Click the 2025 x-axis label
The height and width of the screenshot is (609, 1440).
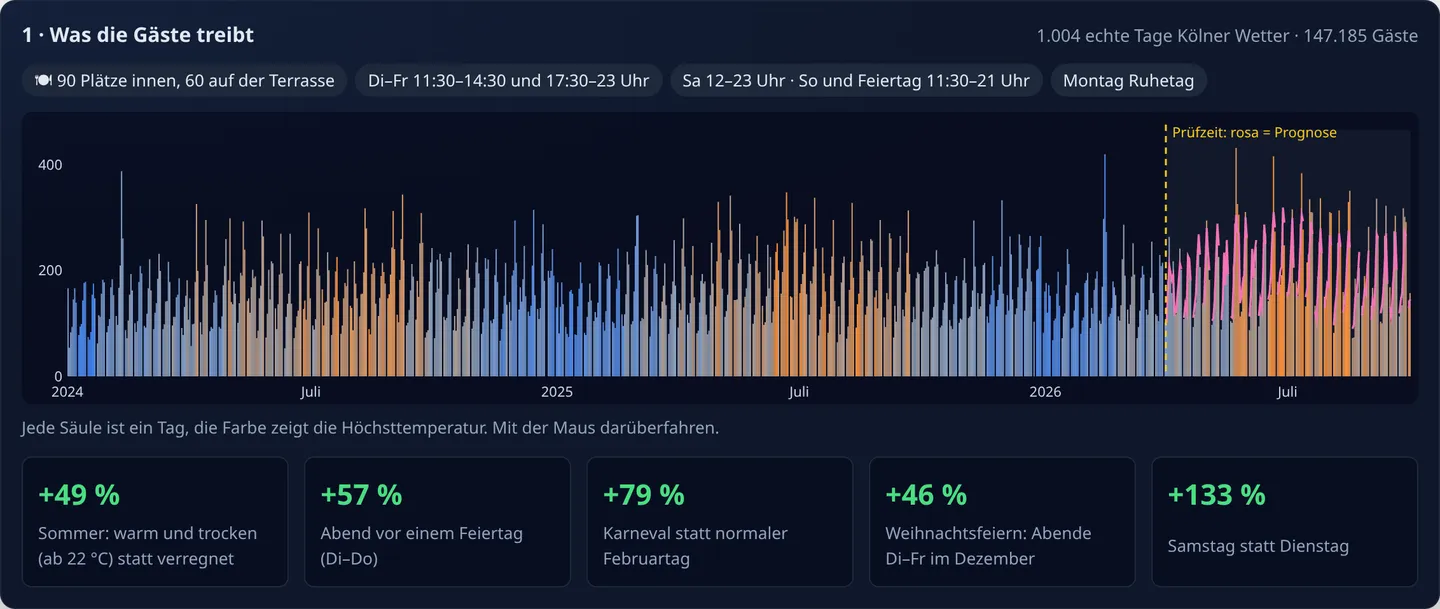(x=556, y=392)
